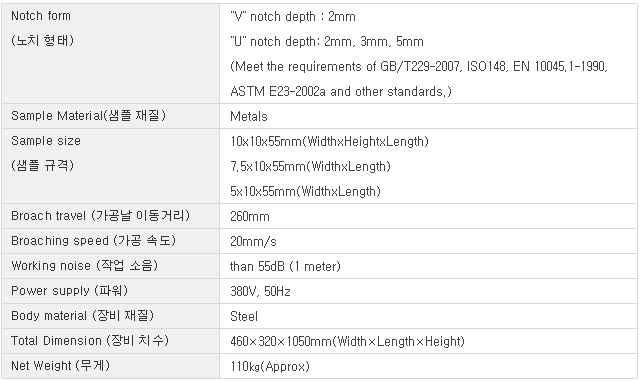The width and height of the screenshot is (640, 381).
Task: Select the 110kg(Approx) weight value
Action: pyautogui.click(x=270, y=366)
